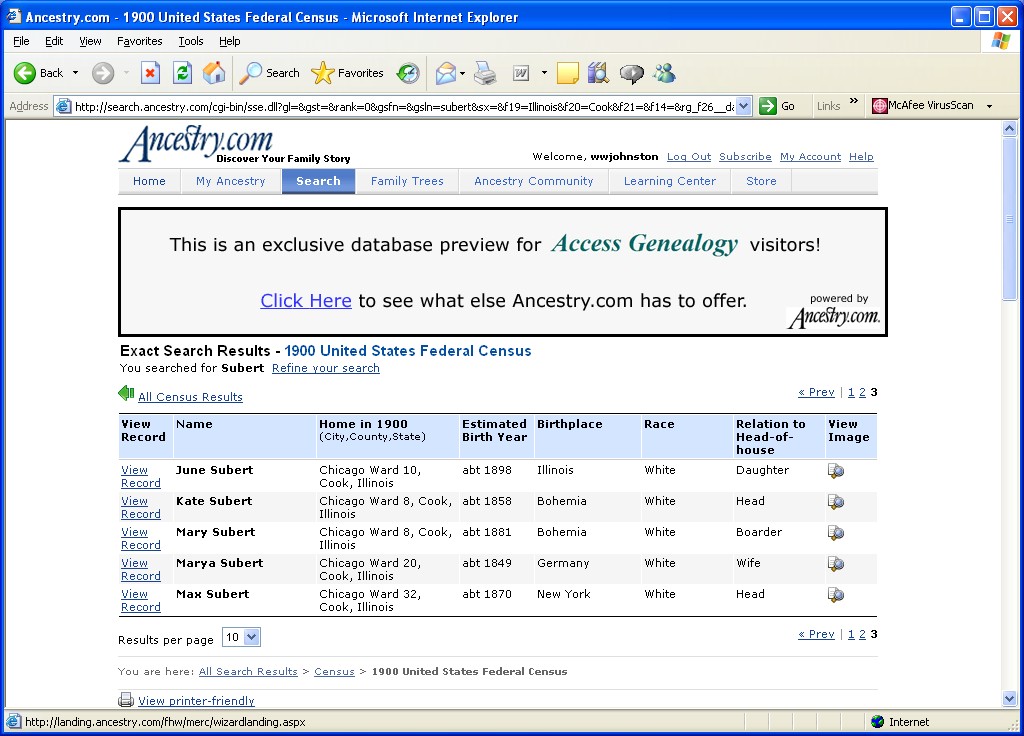View census image for Max Subert
Viewport: 1024px width, 736px height.
[836, 595]
